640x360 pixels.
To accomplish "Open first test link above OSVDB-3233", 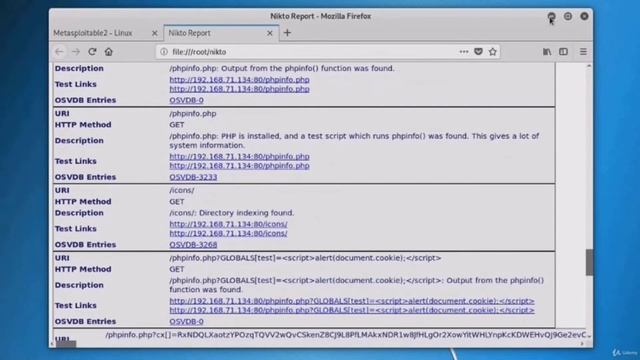I will point(239,156).
